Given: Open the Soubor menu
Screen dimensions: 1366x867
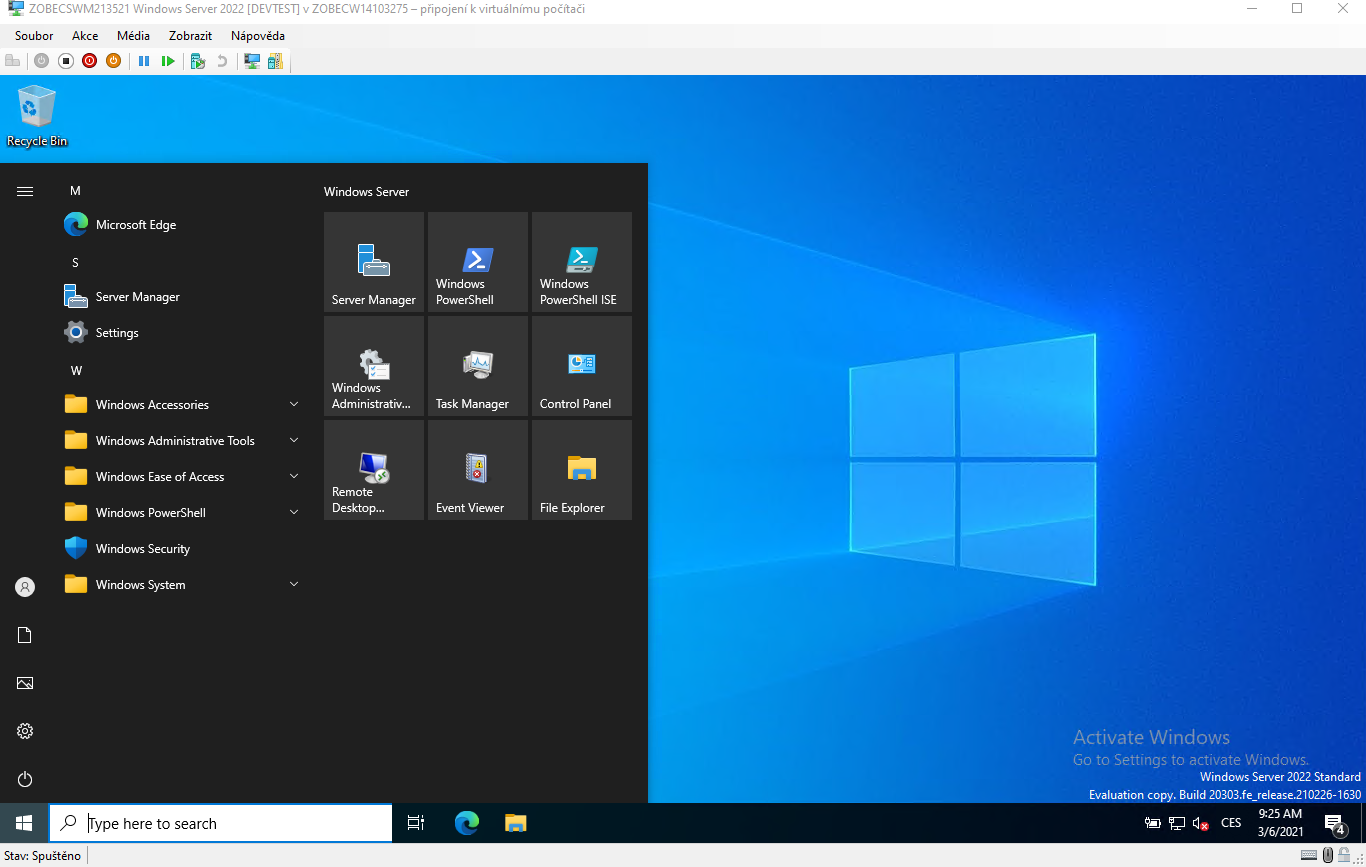Looking at the screenshot, I should (x=34, y=36).
